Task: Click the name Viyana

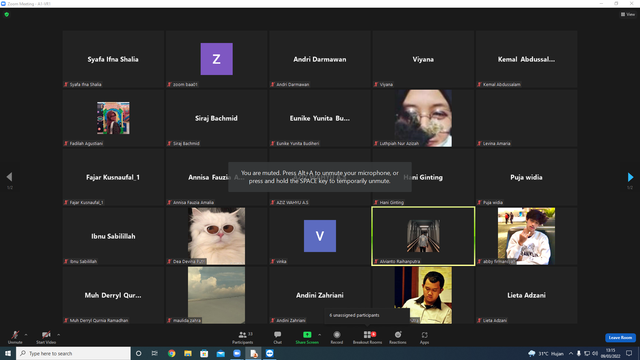Action: [x=423, y=59]
